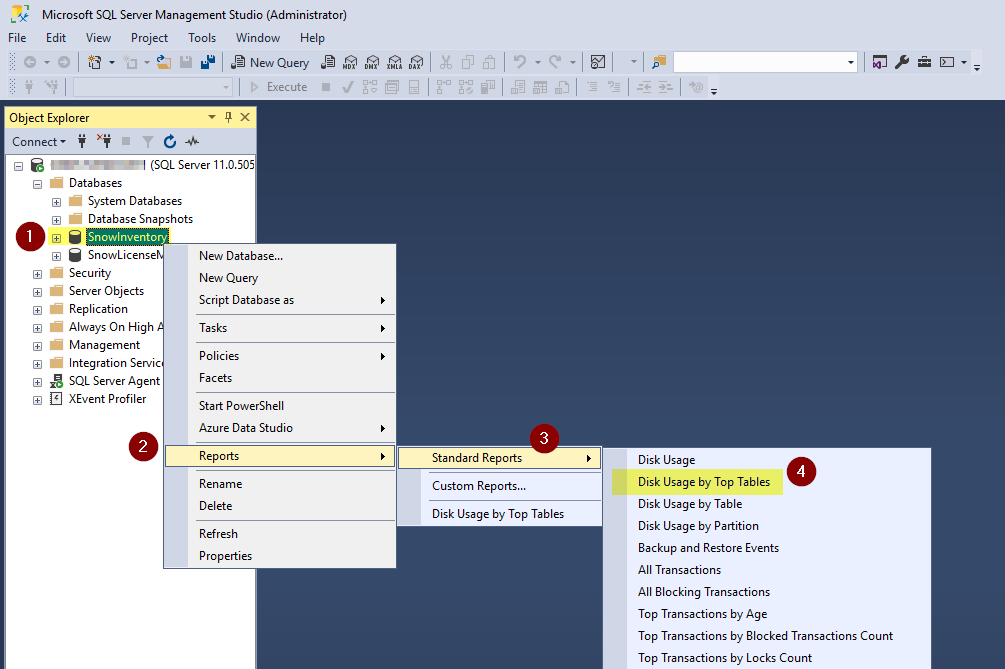This screenshot has width=1005, height=669.
Task: Click the New Query toolbar button
Action: point(270,62)
